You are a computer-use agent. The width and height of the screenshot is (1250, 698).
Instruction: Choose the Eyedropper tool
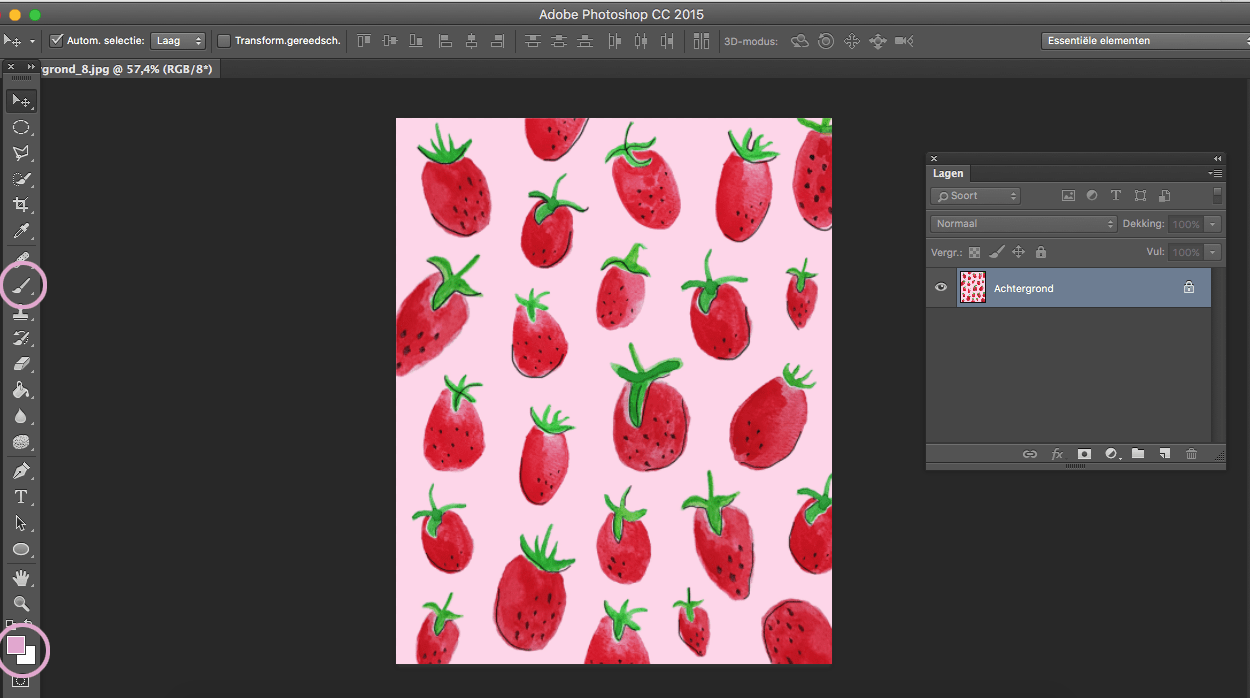[x=22, y=230]
